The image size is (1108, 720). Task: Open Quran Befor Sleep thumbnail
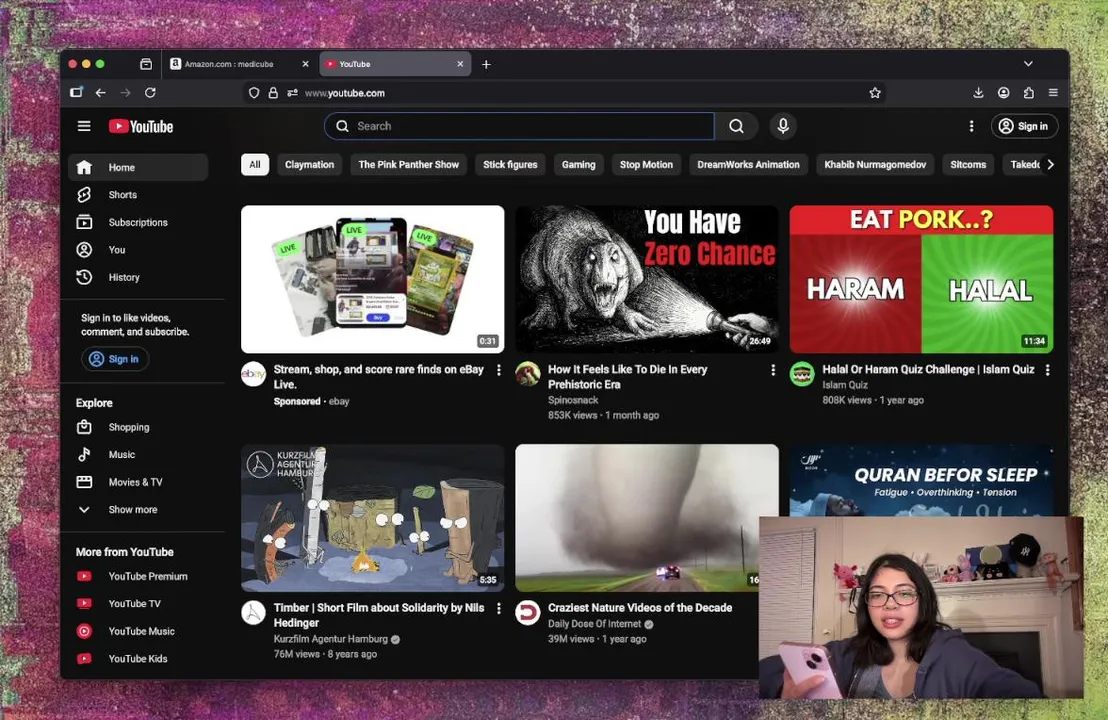[x=921, y=480]
